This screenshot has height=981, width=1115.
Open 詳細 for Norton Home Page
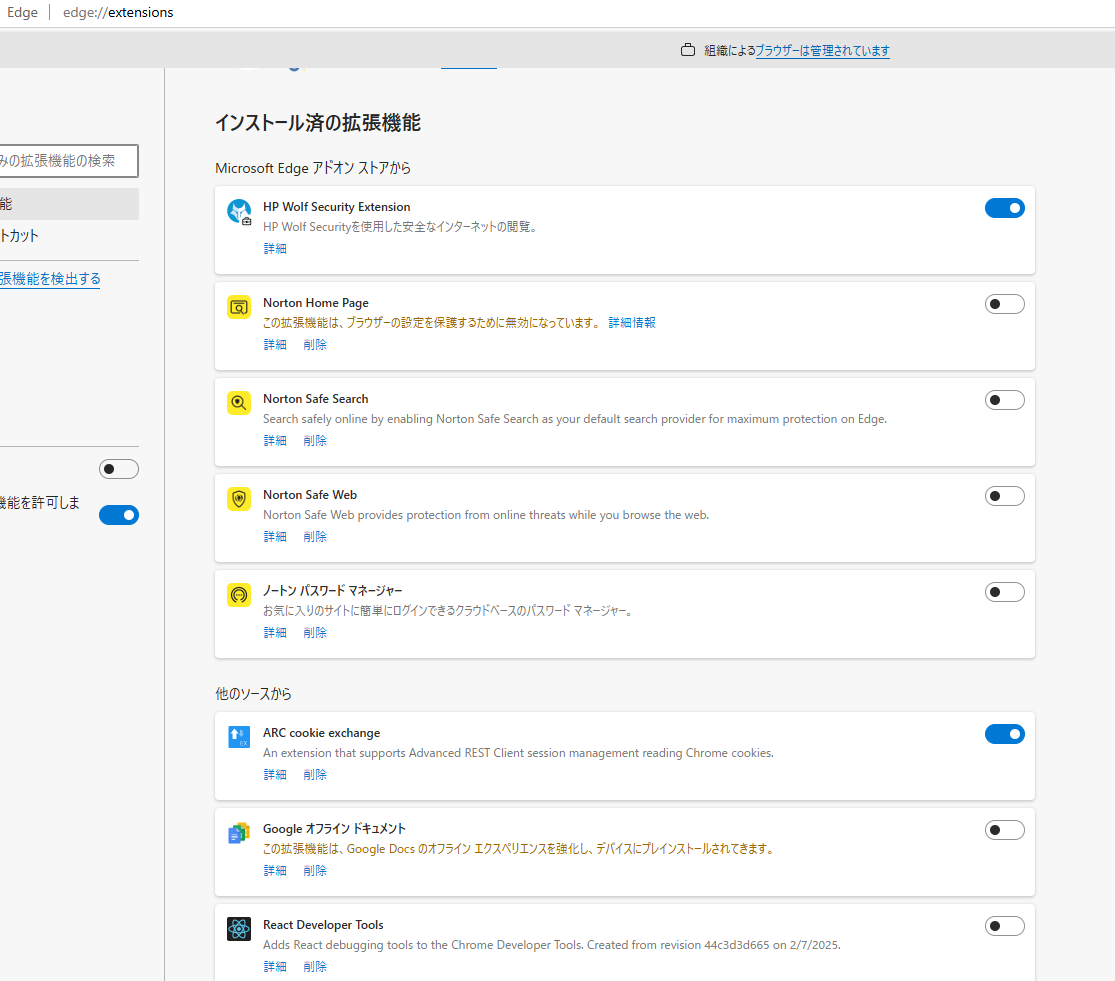pos(274,345)
